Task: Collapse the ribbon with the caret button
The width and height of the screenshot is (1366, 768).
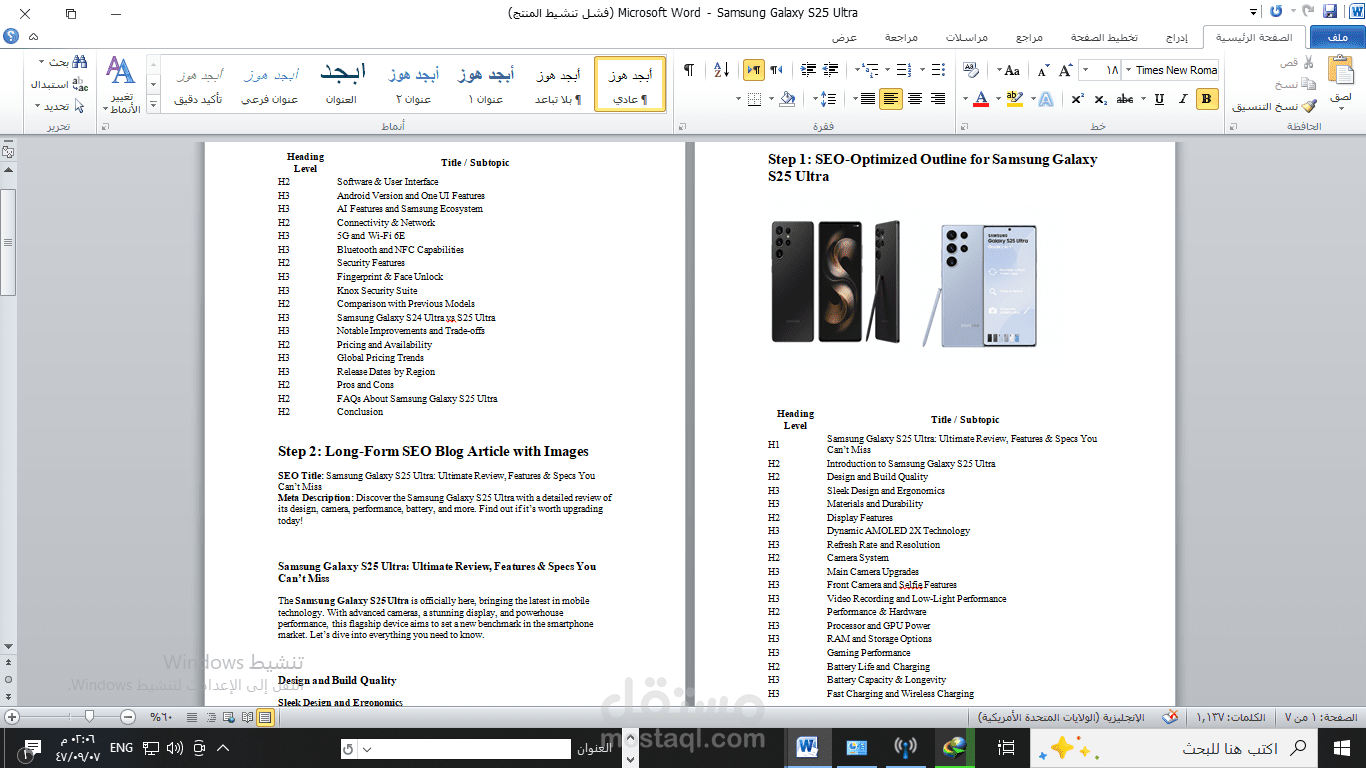Action: coord(34,36)
